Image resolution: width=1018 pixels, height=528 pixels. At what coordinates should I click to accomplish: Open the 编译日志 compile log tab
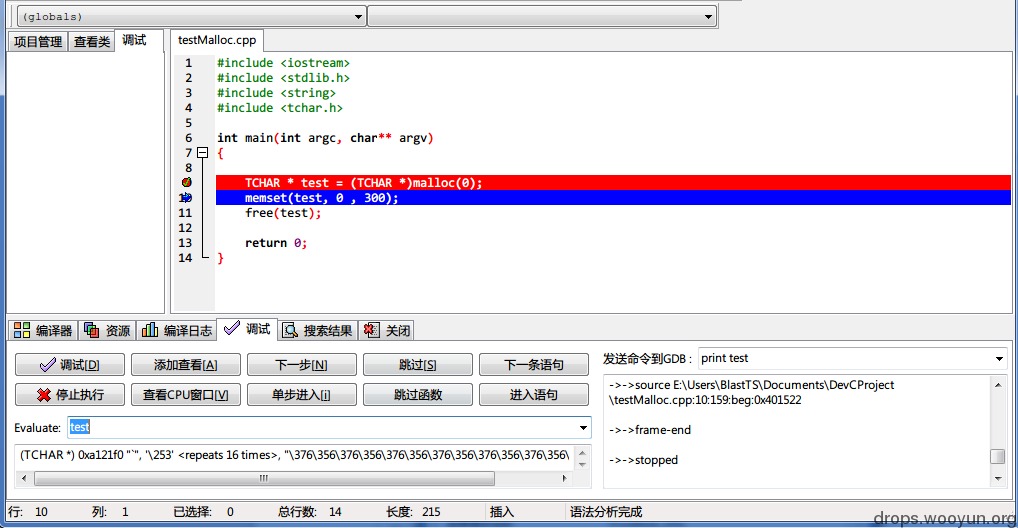pyautogui.click(x=177, y=331)
